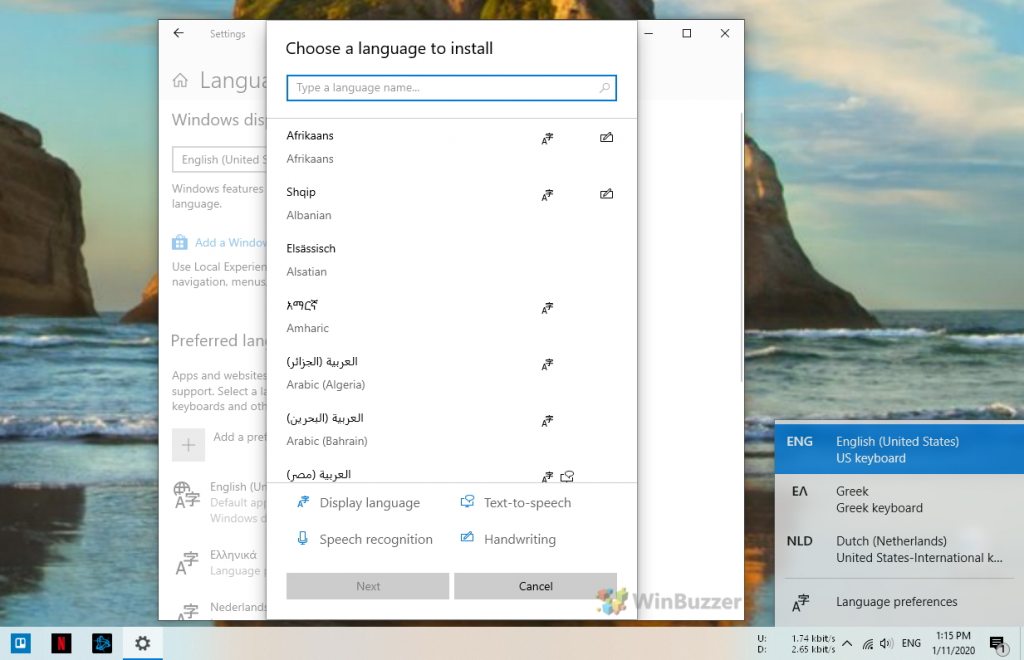Open the Language preferences keyboard icon
This screenshot has width=1024, height=660.
coord(800,603)
